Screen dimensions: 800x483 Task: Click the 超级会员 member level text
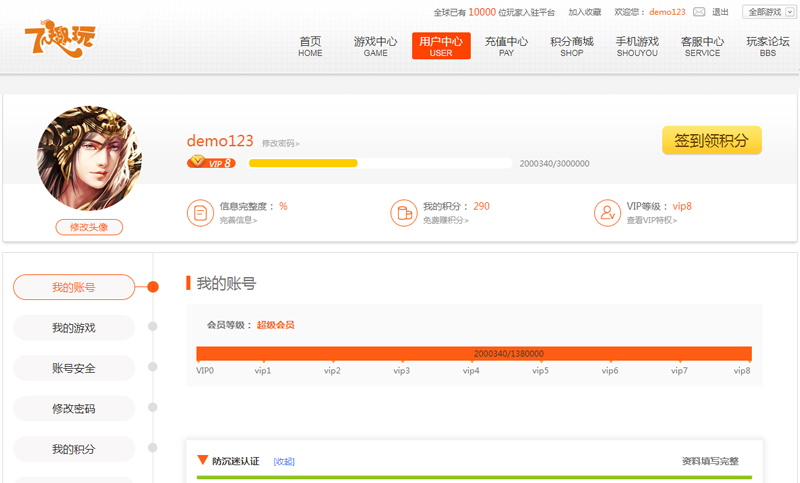tap(276, 325)
